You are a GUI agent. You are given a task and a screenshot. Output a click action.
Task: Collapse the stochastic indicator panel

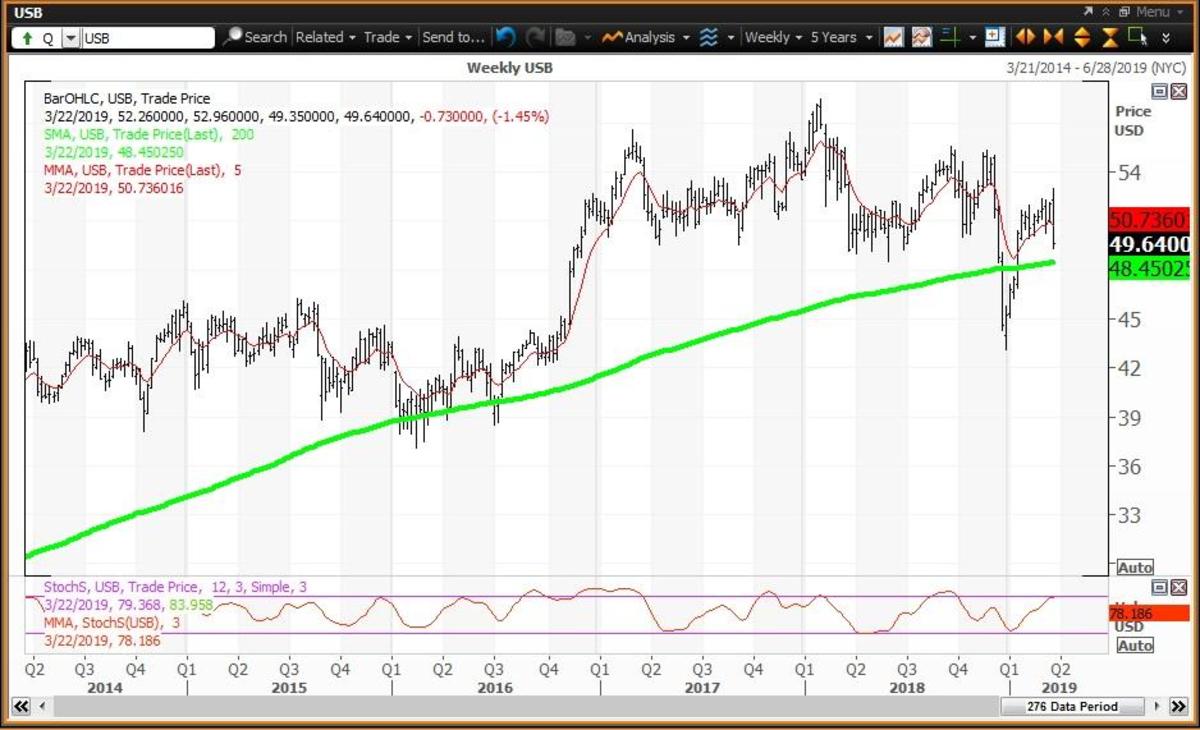tap(1159, 587)
